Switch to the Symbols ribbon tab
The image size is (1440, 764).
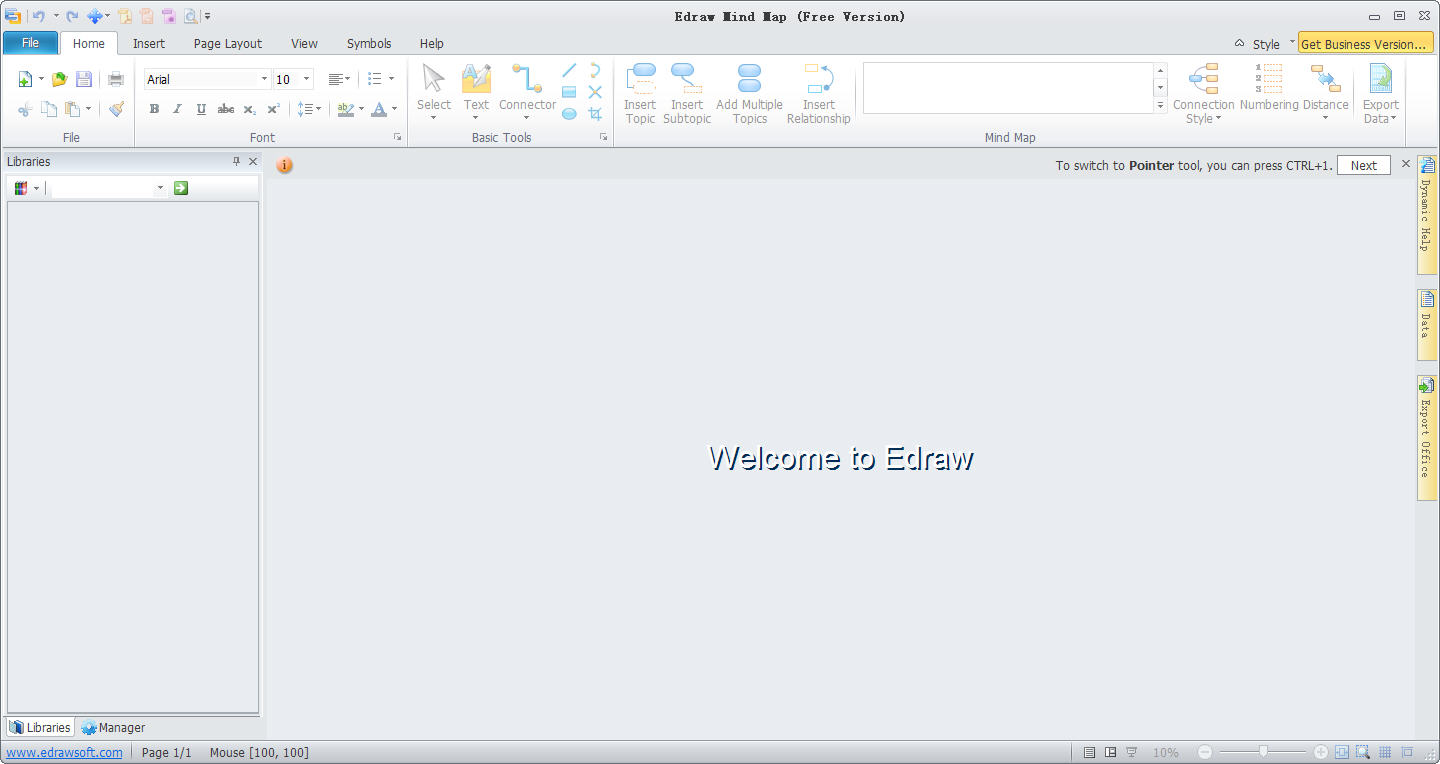[369, 43]
